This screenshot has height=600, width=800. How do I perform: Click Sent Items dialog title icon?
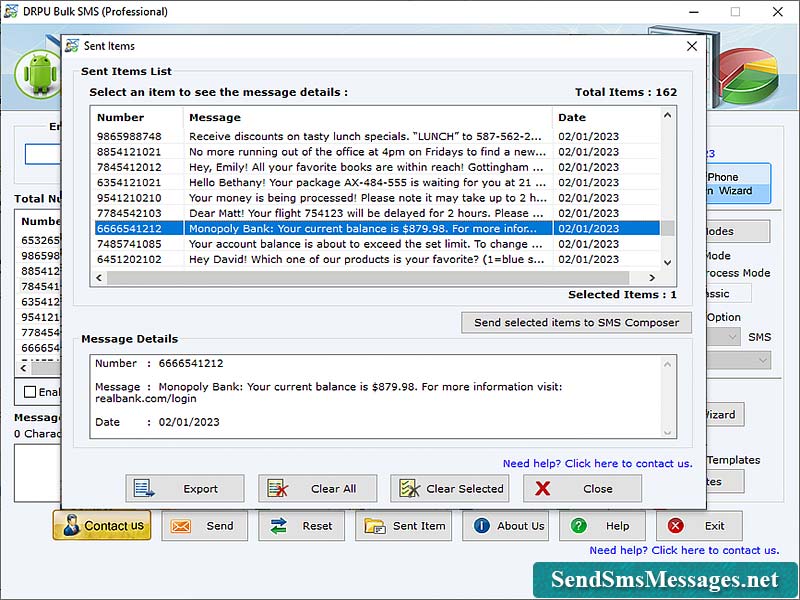click(x=72, y=45)
